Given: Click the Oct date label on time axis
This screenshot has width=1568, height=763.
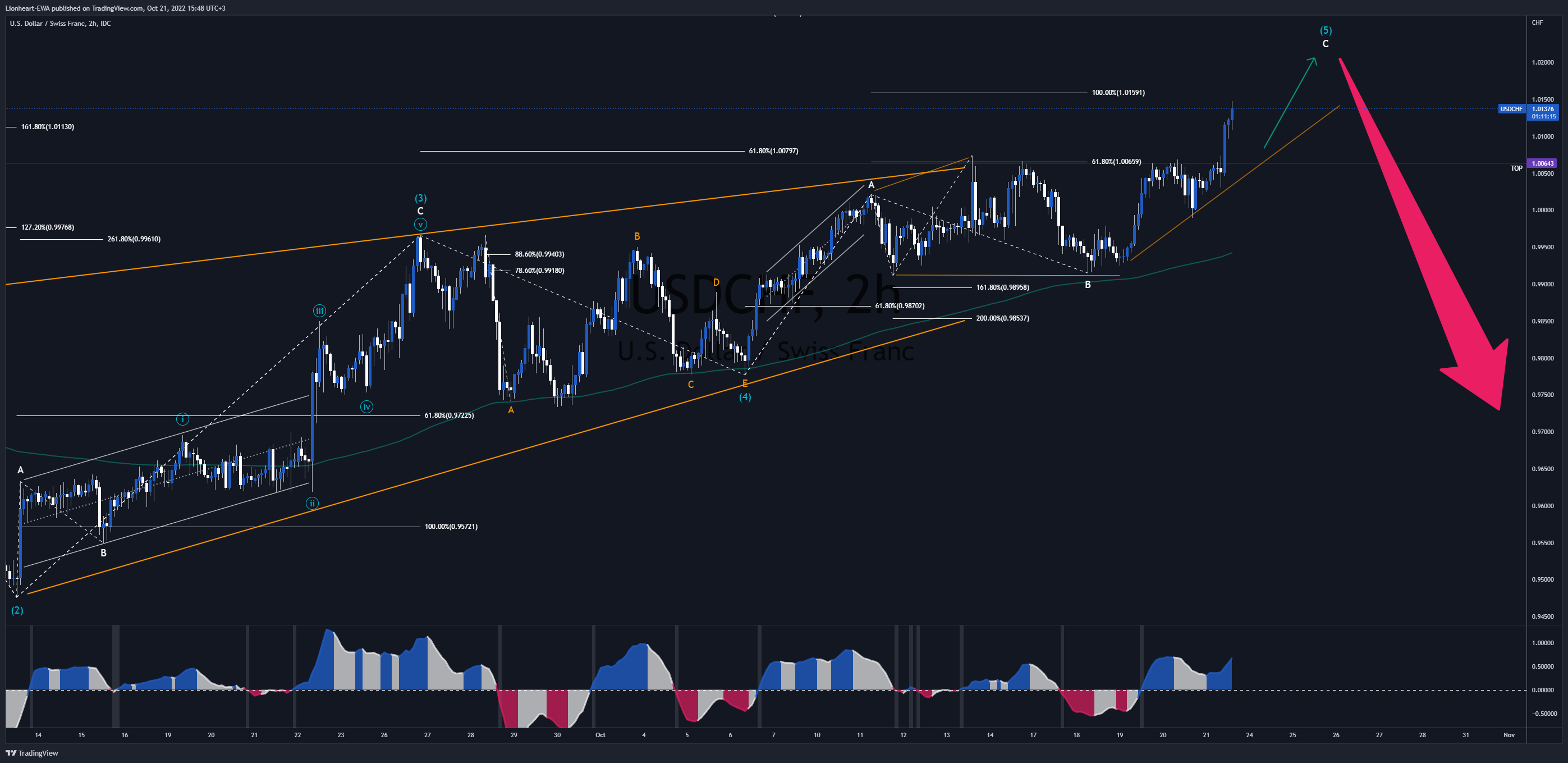Looking at the screenshot, I should coord(600,735).
